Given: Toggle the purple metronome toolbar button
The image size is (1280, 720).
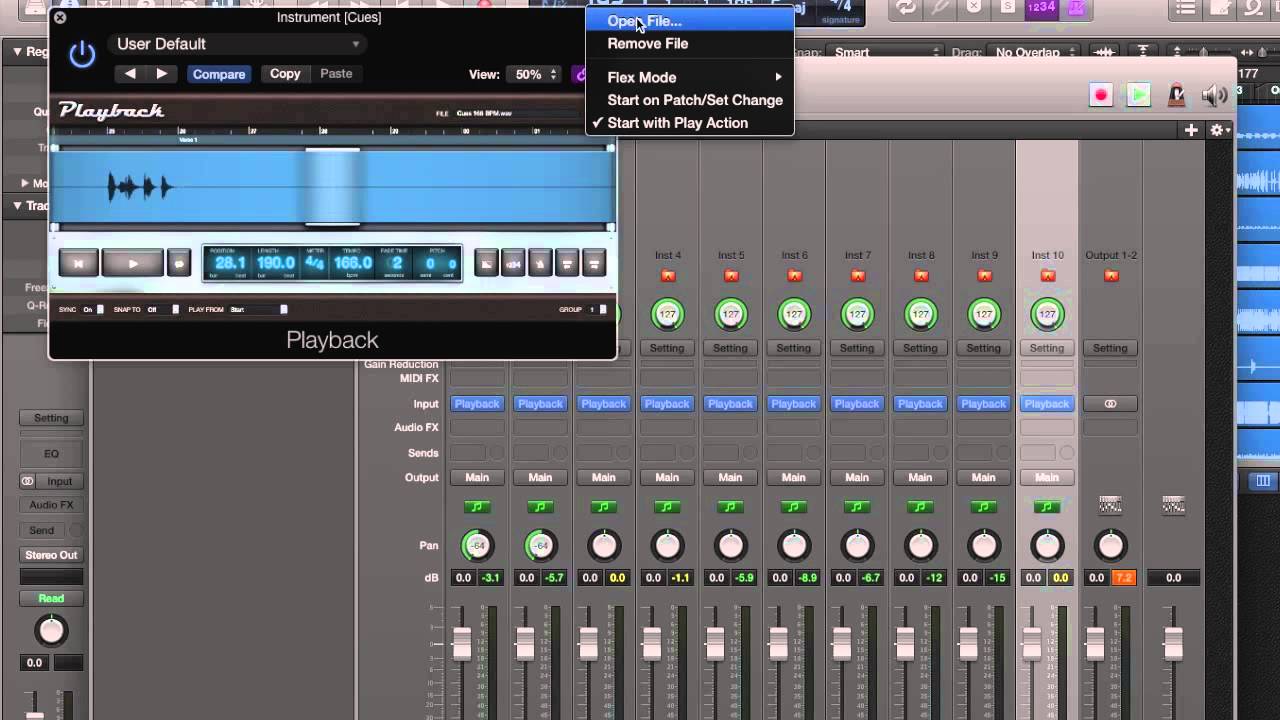Looking at the screenshot, I should (x=1076, y=8).
